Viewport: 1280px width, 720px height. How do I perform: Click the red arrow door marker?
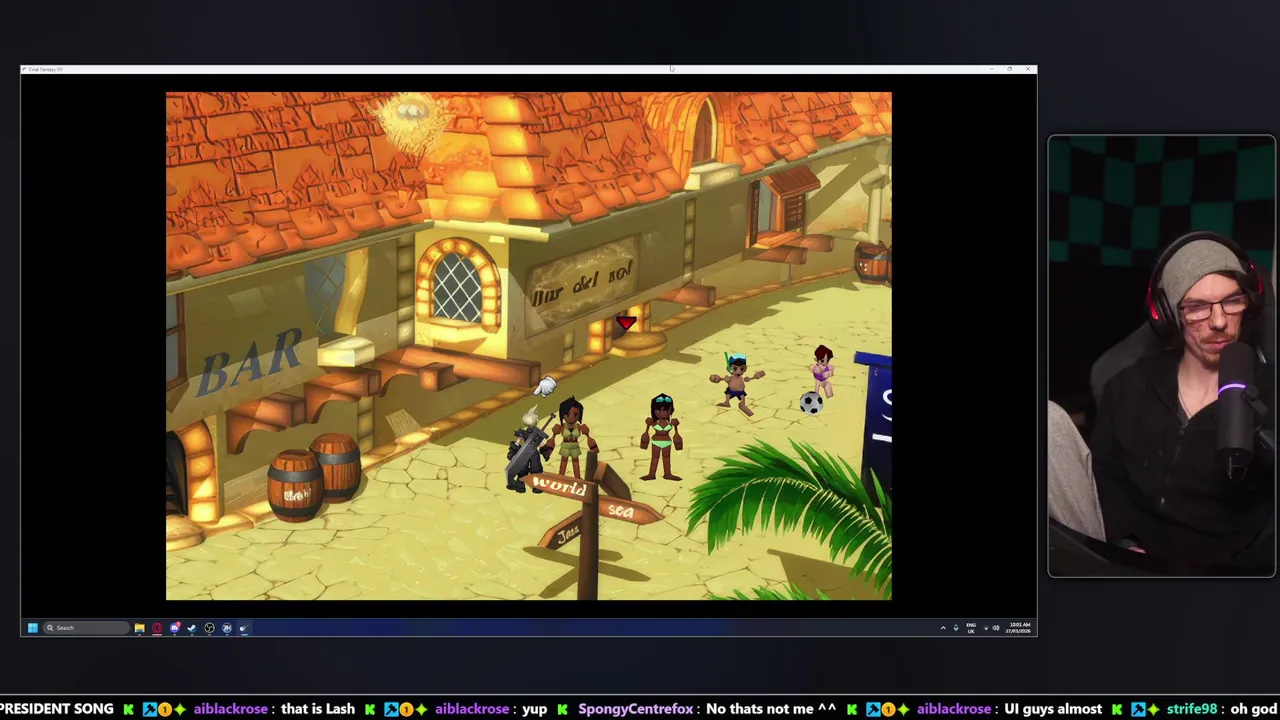click(626, 323)
